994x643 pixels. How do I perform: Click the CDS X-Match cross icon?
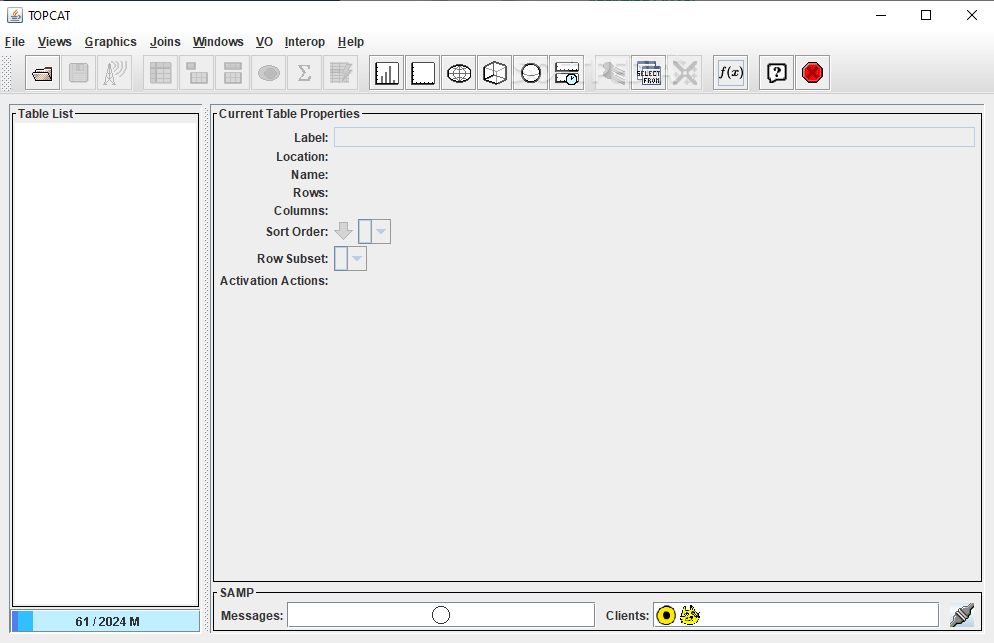click(x=685, y=73)
